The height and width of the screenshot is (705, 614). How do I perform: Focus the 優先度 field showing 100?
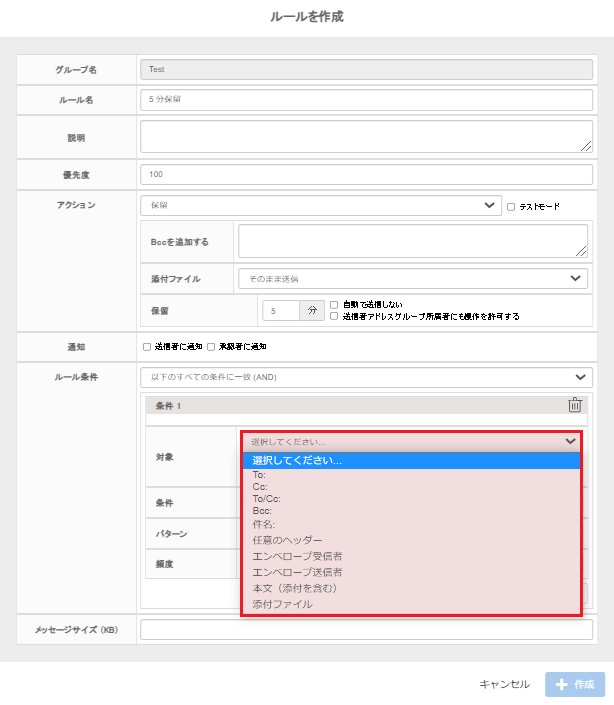pyautogui.click(x=366, y=174)
